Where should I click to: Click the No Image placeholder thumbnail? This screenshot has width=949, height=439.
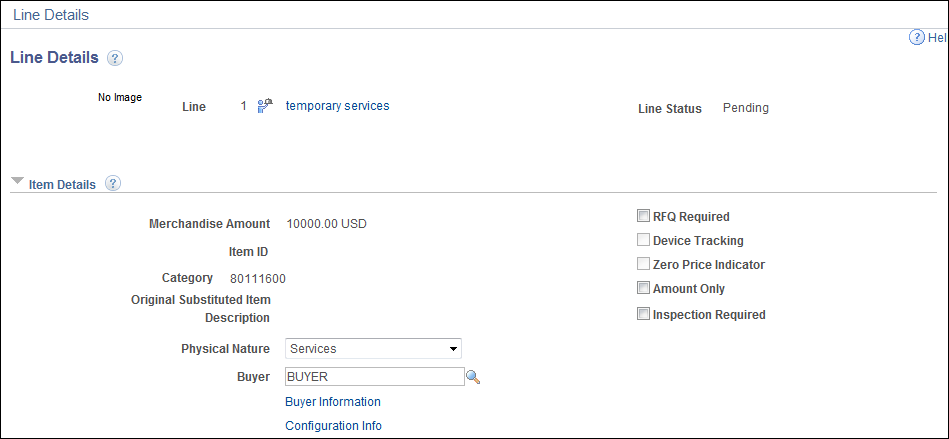(120, 97)
